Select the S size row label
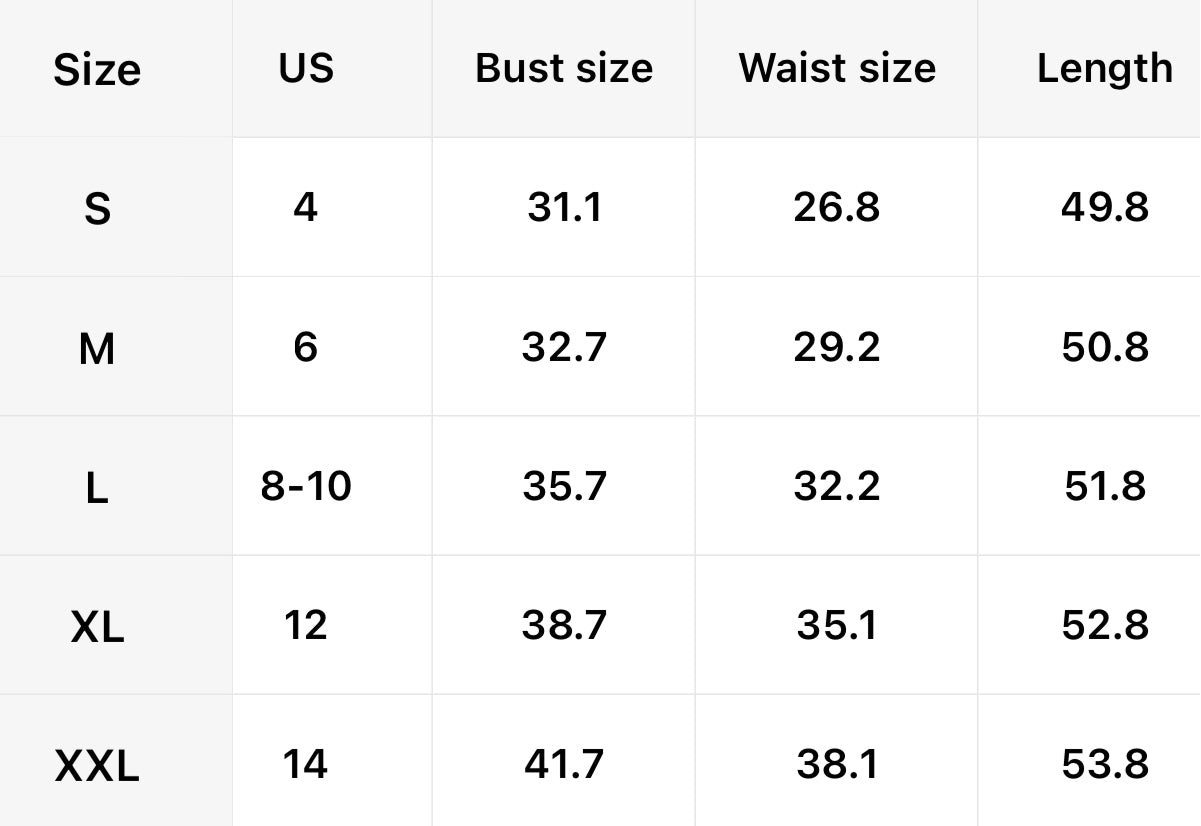Image resolution: width=1201 pixels, height=826 pixels. click(97, 209)
